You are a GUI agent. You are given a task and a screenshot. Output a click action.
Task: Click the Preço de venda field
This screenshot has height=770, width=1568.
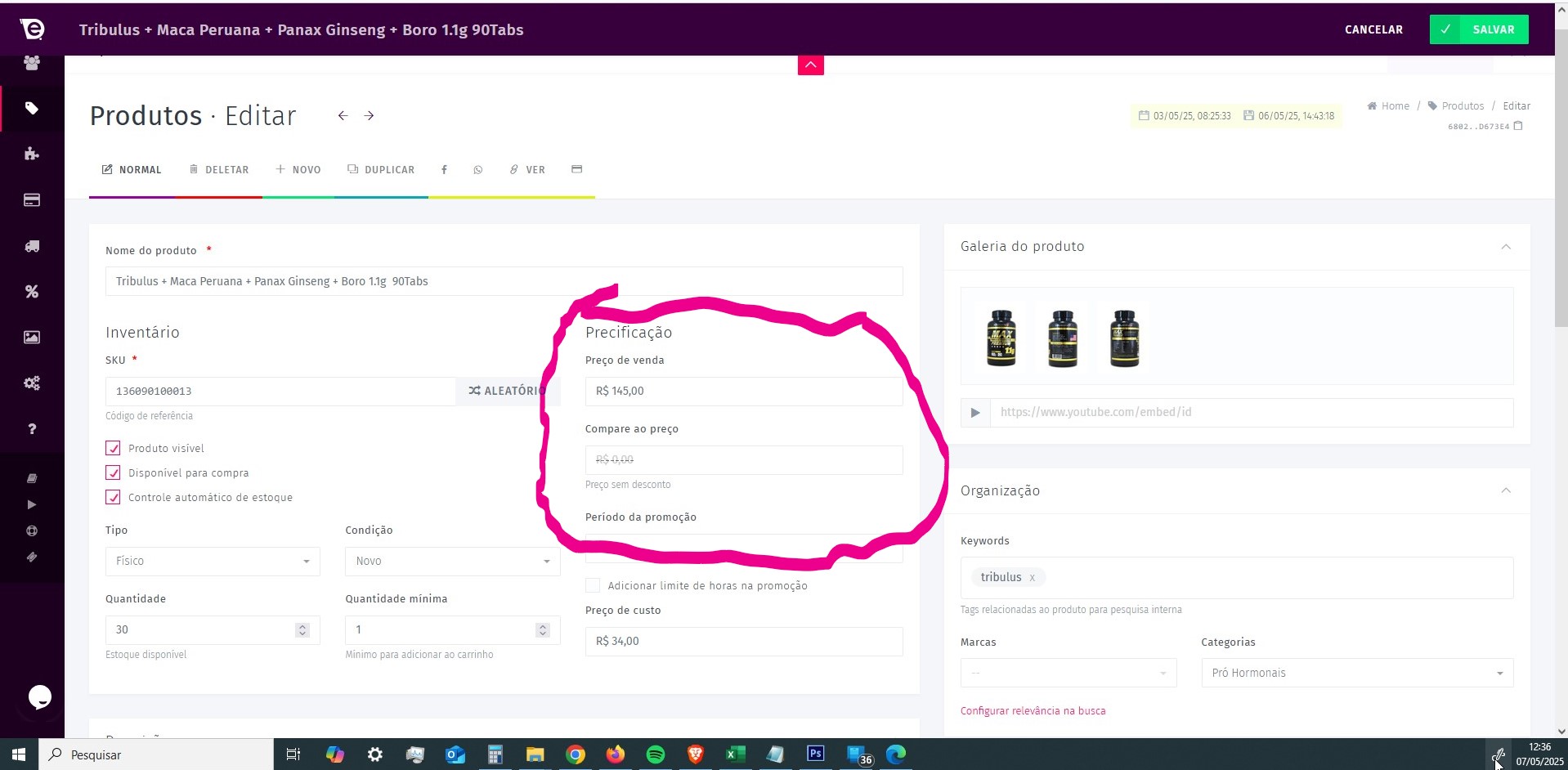click(x=744, y=392)
